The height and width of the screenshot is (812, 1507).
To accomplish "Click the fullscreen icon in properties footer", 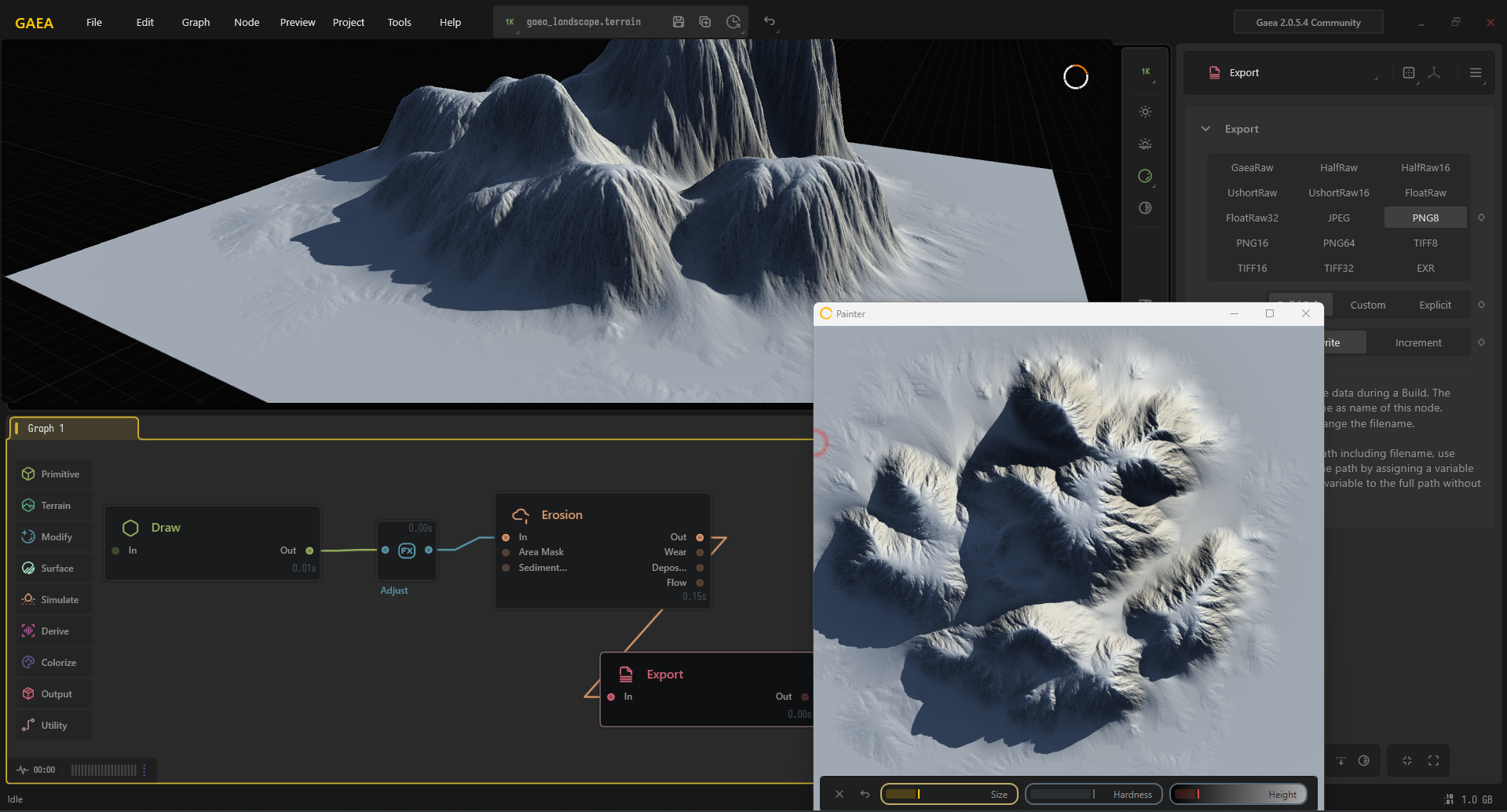I will click(1433, 760).
